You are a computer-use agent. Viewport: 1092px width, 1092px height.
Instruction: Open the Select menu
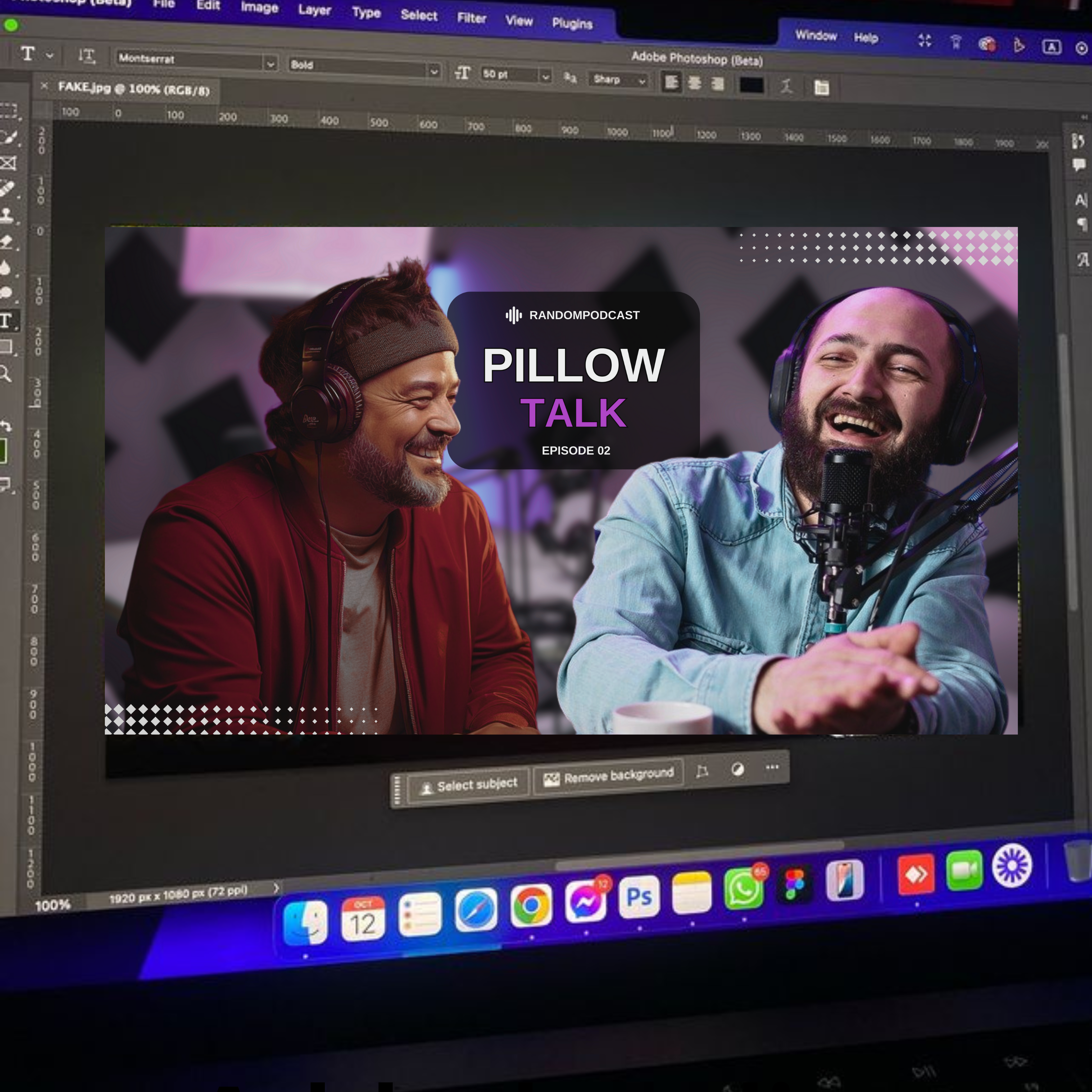(419, 15)
